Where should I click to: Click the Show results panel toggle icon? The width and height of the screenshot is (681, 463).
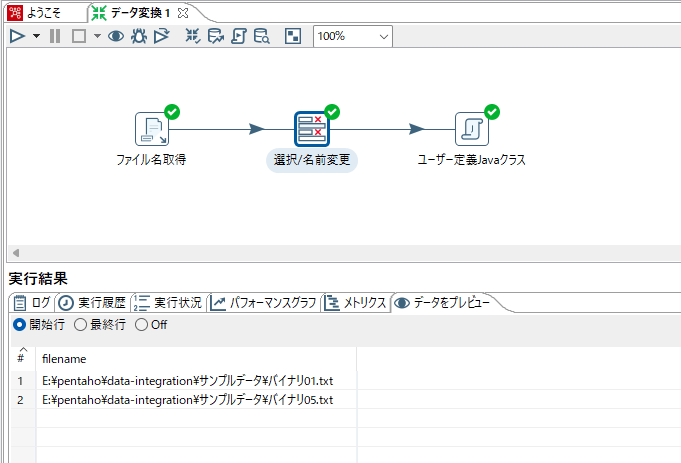tap(293, 36)
